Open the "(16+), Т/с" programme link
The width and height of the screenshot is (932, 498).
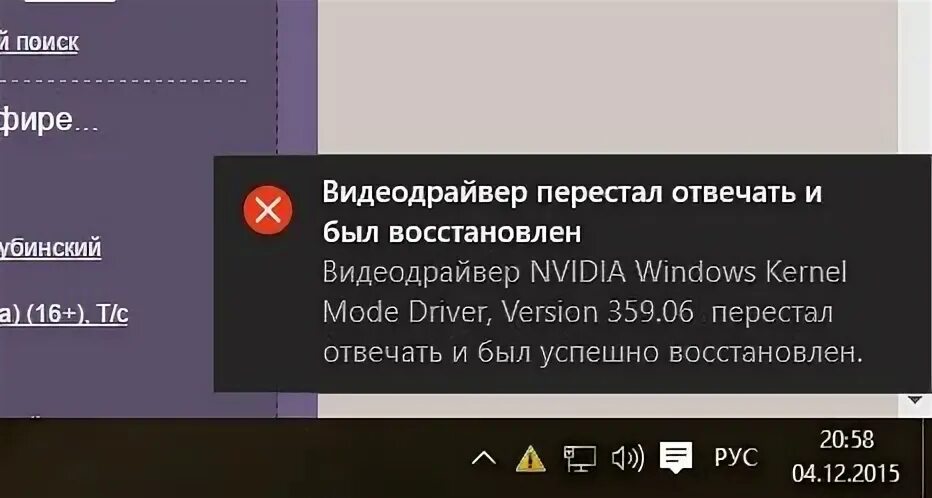point(64,313)
